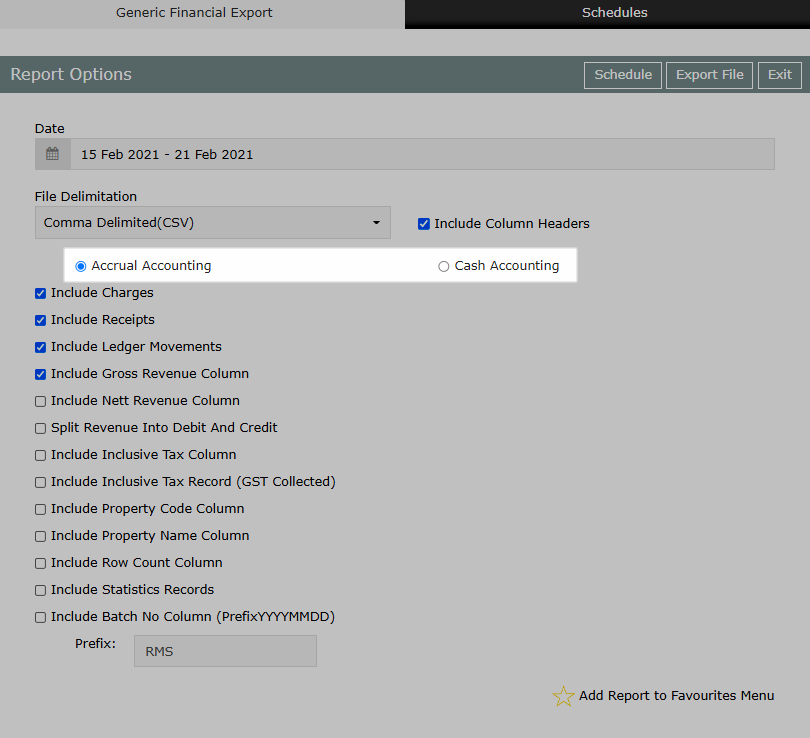Enable Include Property Code Column
810x738 pixels.
[x=40, y=509]
